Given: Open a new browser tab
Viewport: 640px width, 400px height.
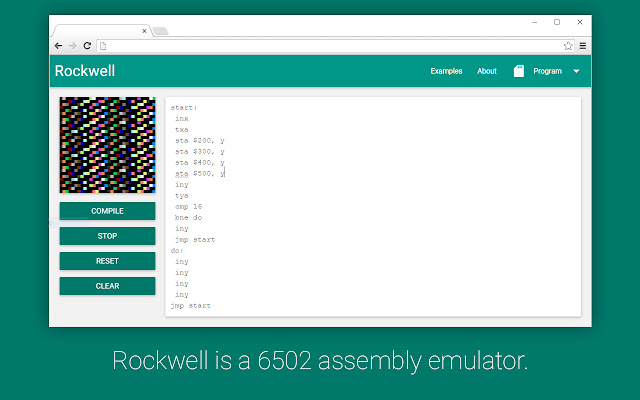Looking at the screenshot, I should (160, 31).
